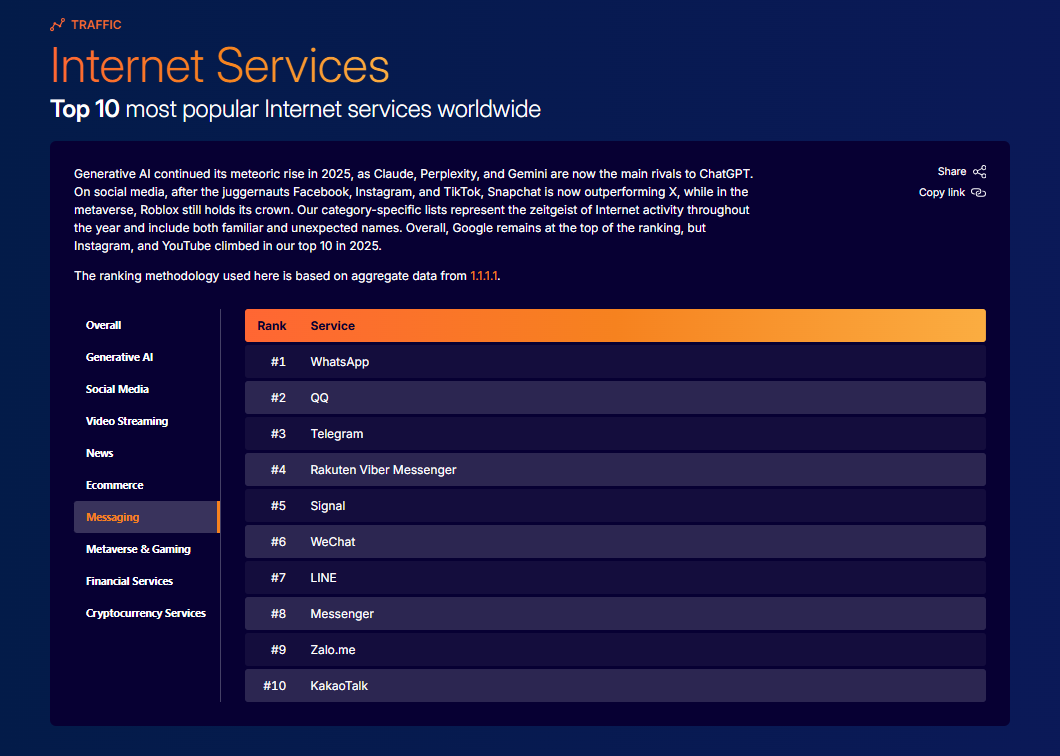Select the Overall category in sidebar
The width and height of the screenshot is (1060, 756).
click(103, 325)
